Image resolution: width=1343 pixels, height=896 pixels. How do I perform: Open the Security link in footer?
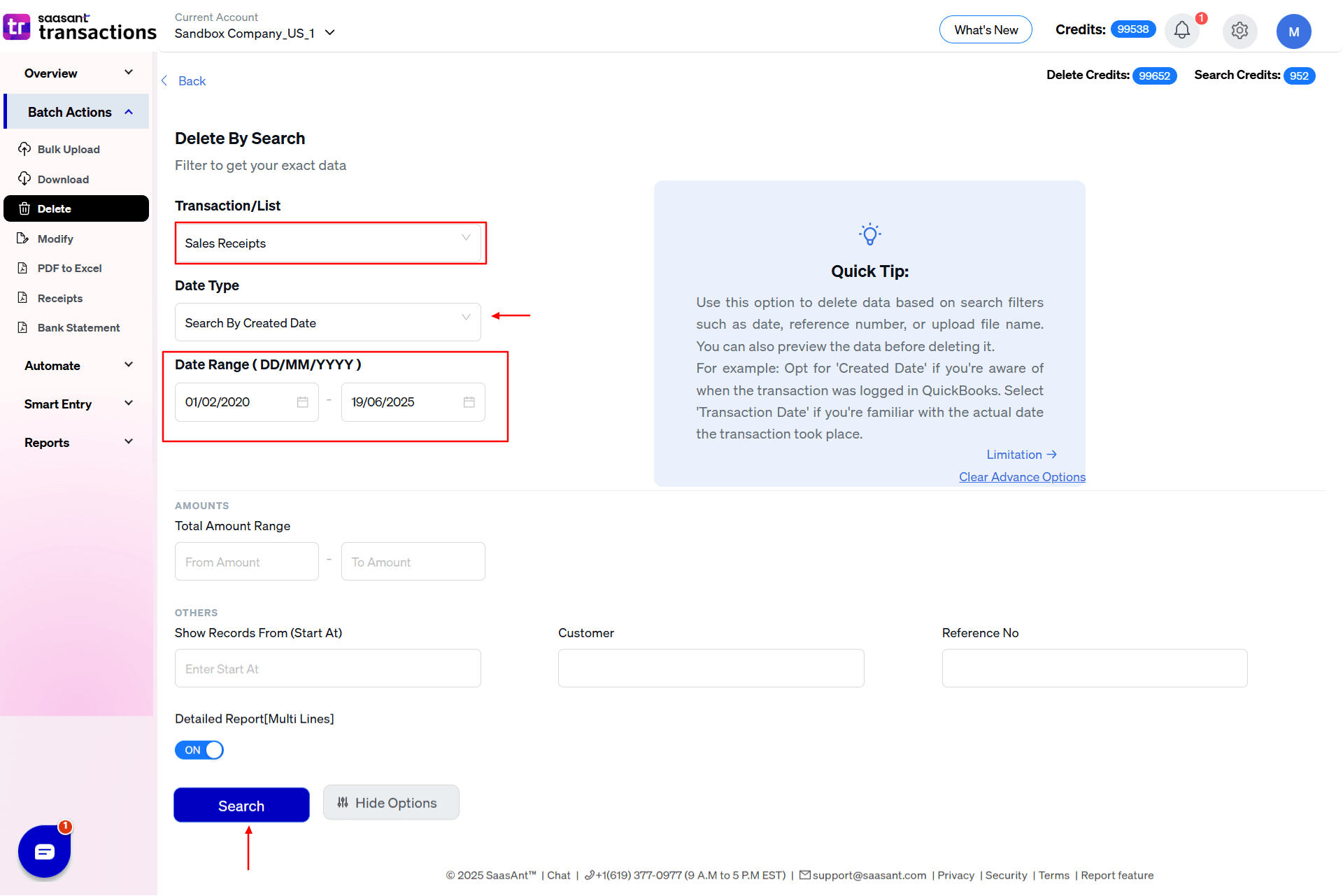(x=1006, y=875)
